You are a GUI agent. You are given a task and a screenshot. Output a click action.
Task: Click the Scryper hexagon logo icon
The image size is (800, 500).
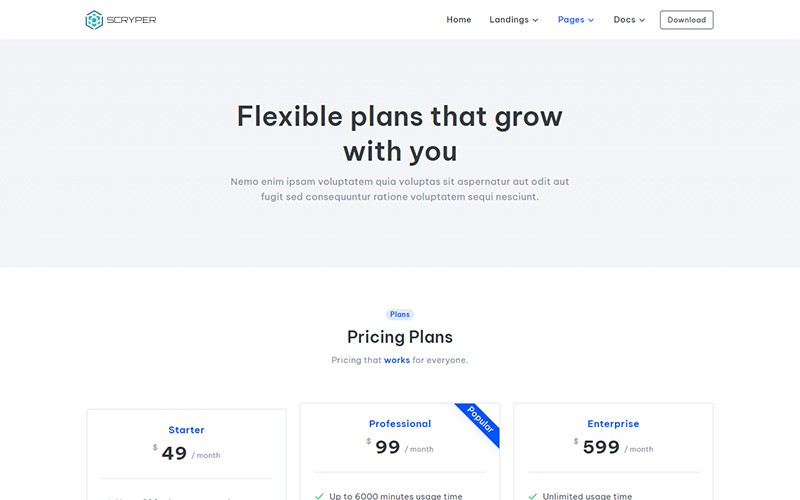pos(94,20)
